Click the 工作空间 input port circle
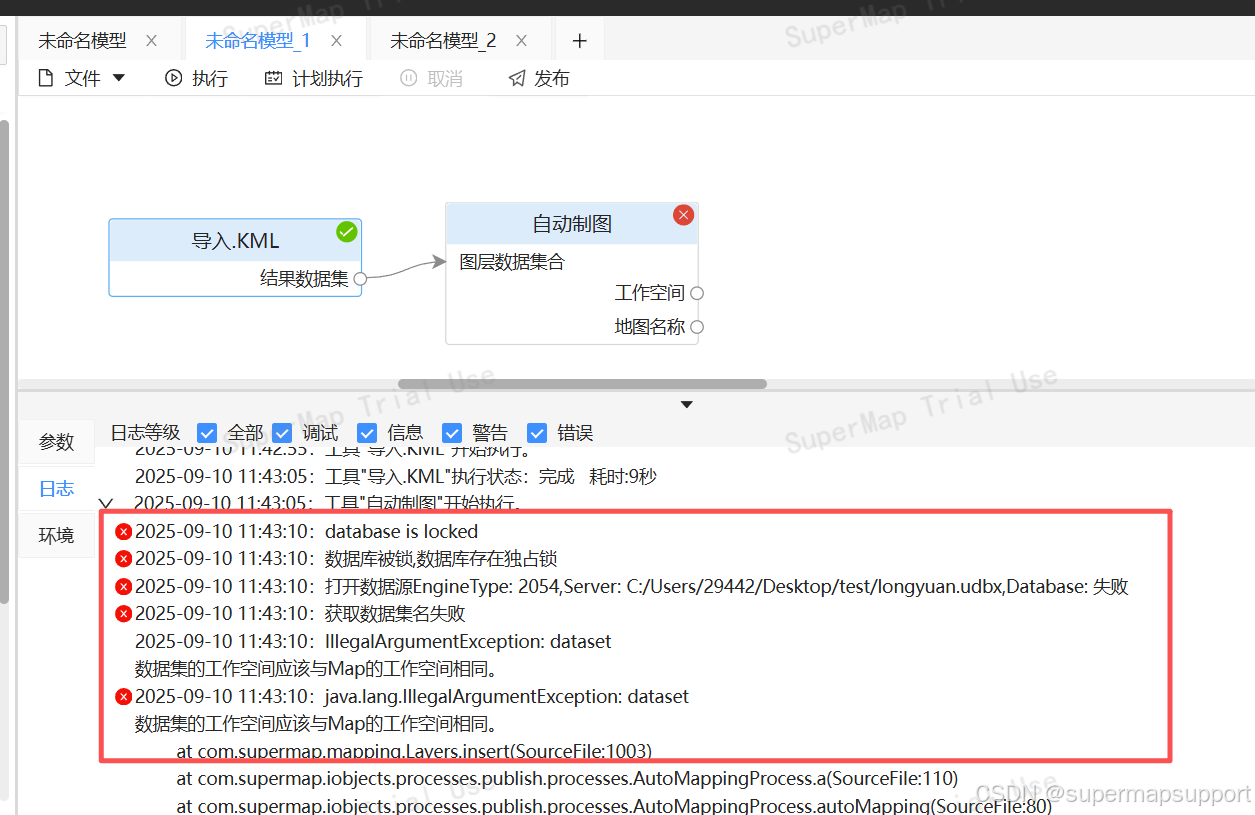The image size is (1255, 815). 697,293
